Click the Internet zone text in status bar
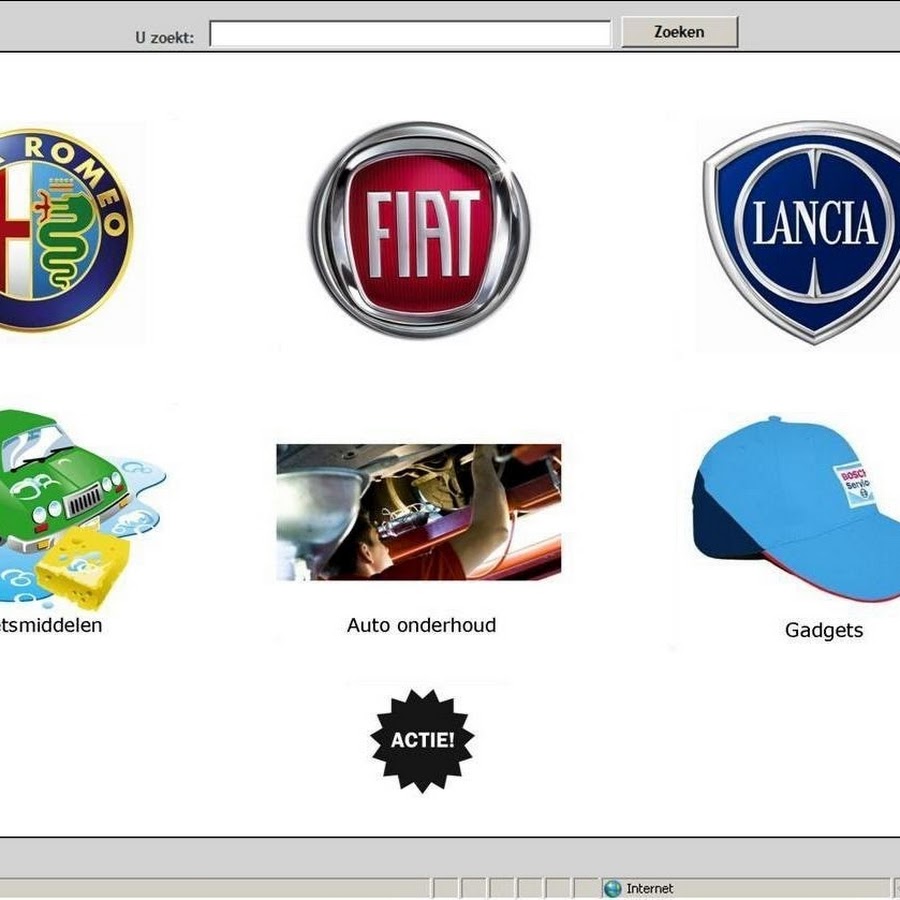This screenshot has width=900, height=900. point(649,888)
